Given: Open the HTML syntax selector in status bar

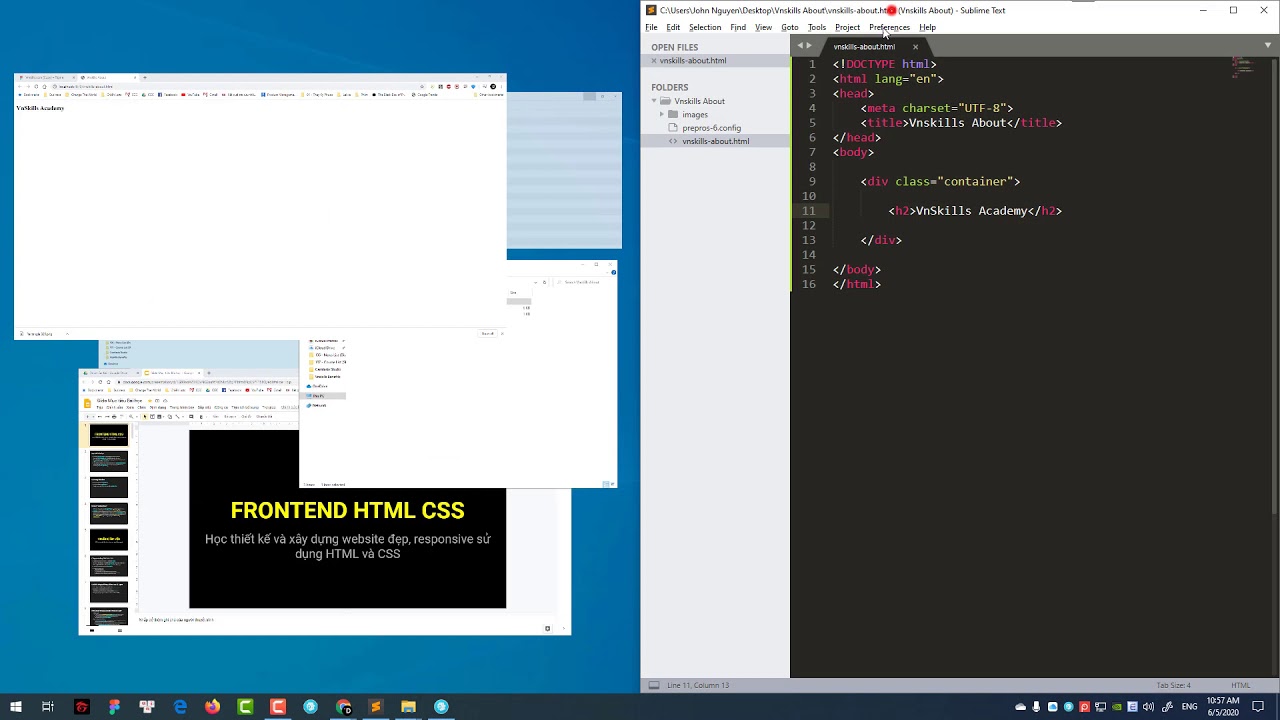Looking at the screenshot, I should point(1241,685).
